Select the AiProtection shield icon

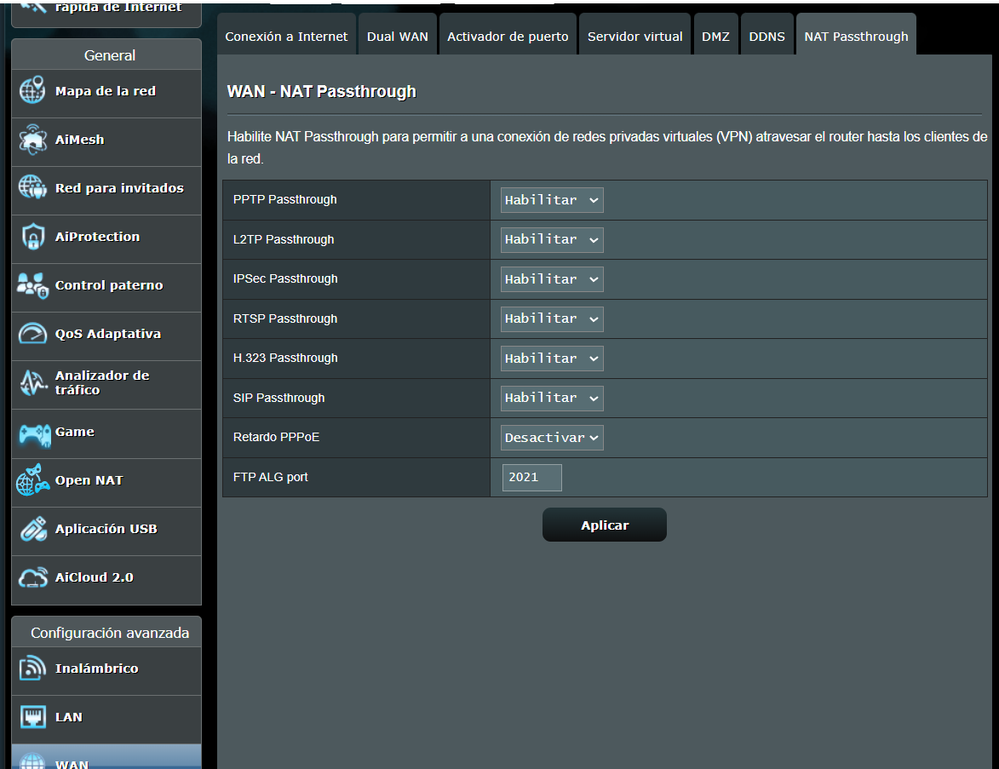click(x=32, y=237)
